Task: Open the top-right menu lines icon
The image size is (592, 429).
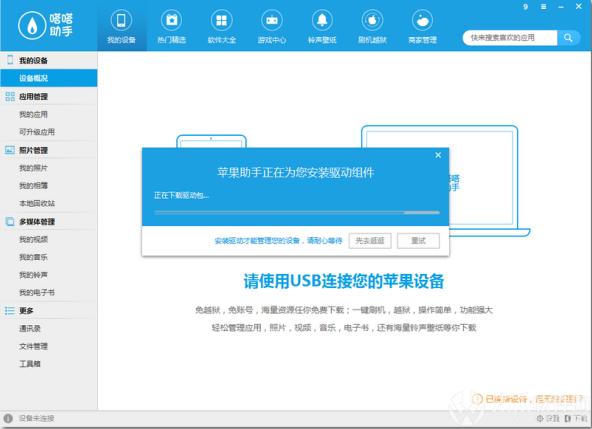Action: pos(543,7)
